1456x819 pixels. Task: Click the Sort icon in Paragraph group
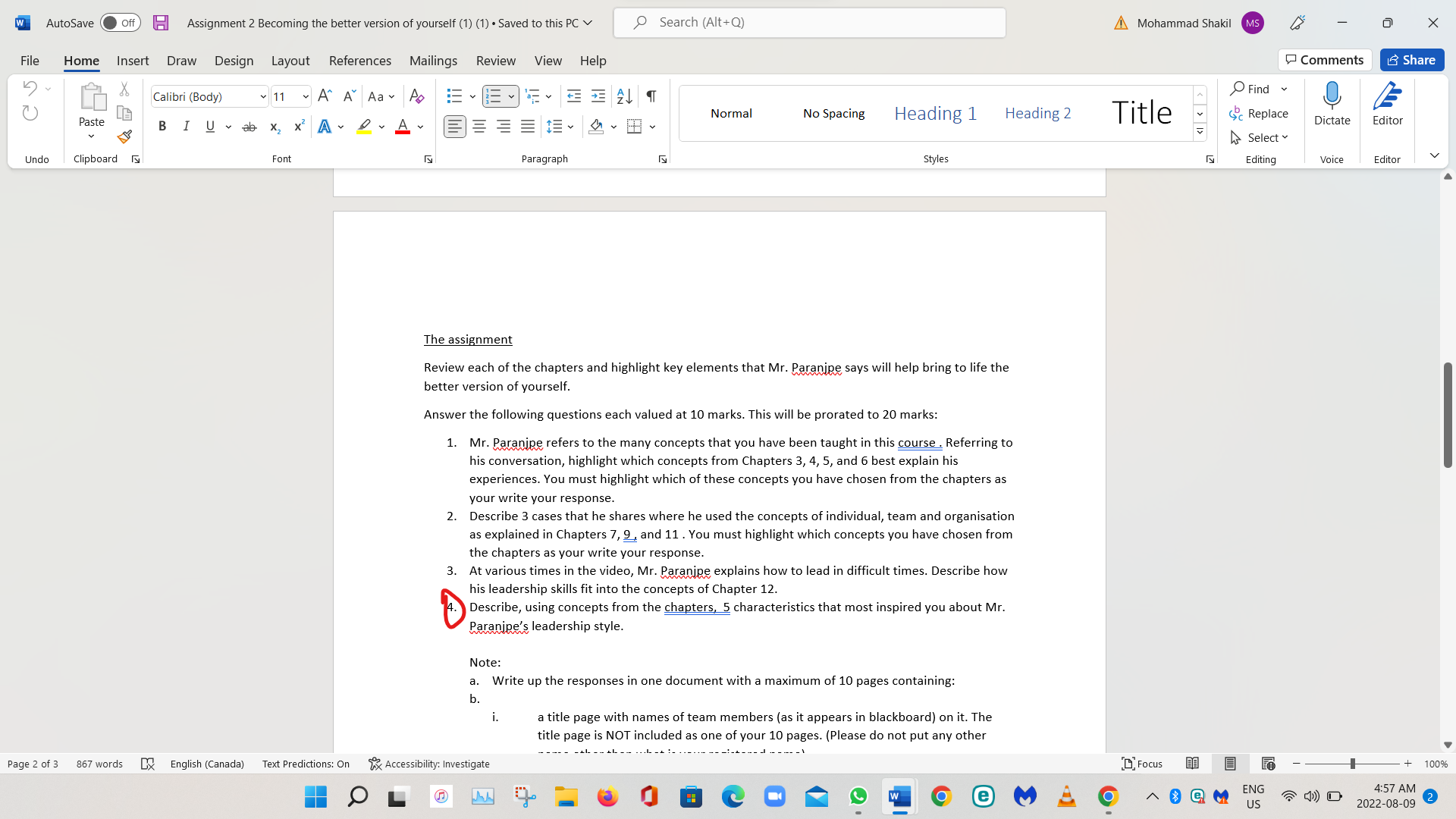tap(624, 96)
